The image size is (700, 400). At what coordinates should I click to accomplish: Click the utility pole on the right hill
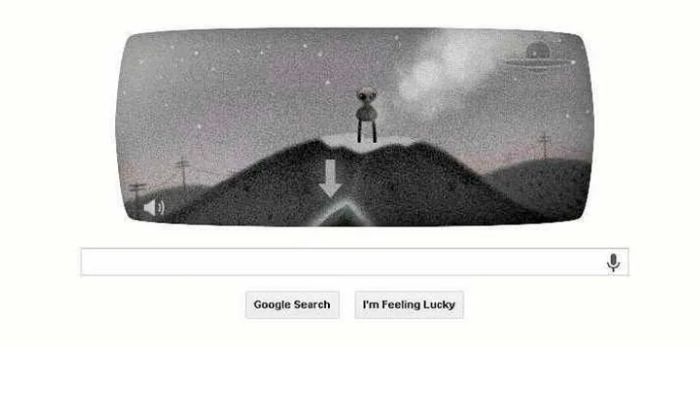point(544,146)
